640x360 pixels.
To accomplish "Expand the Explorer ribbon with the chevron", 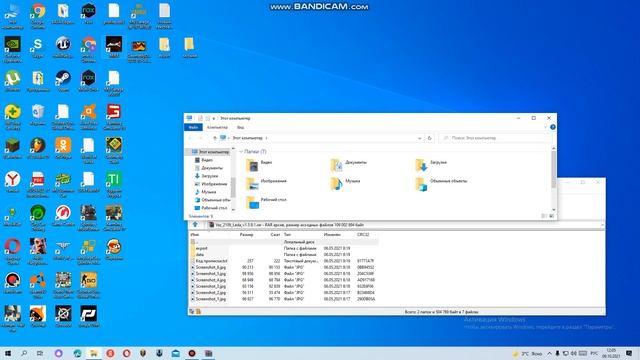I will point(545,127).
